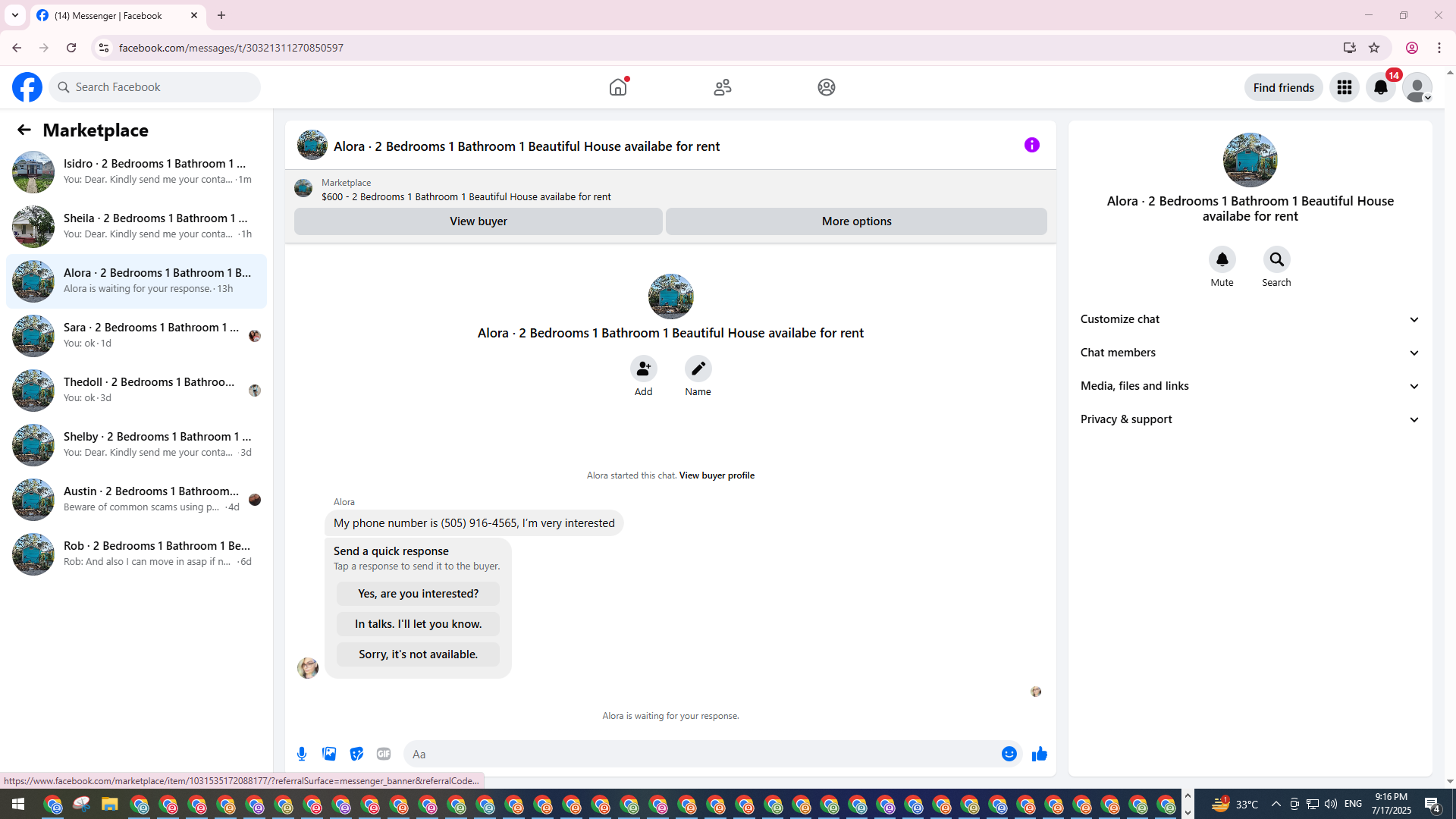
Task: Mute the Alora conversation
Action: [x=1222, y=259]
